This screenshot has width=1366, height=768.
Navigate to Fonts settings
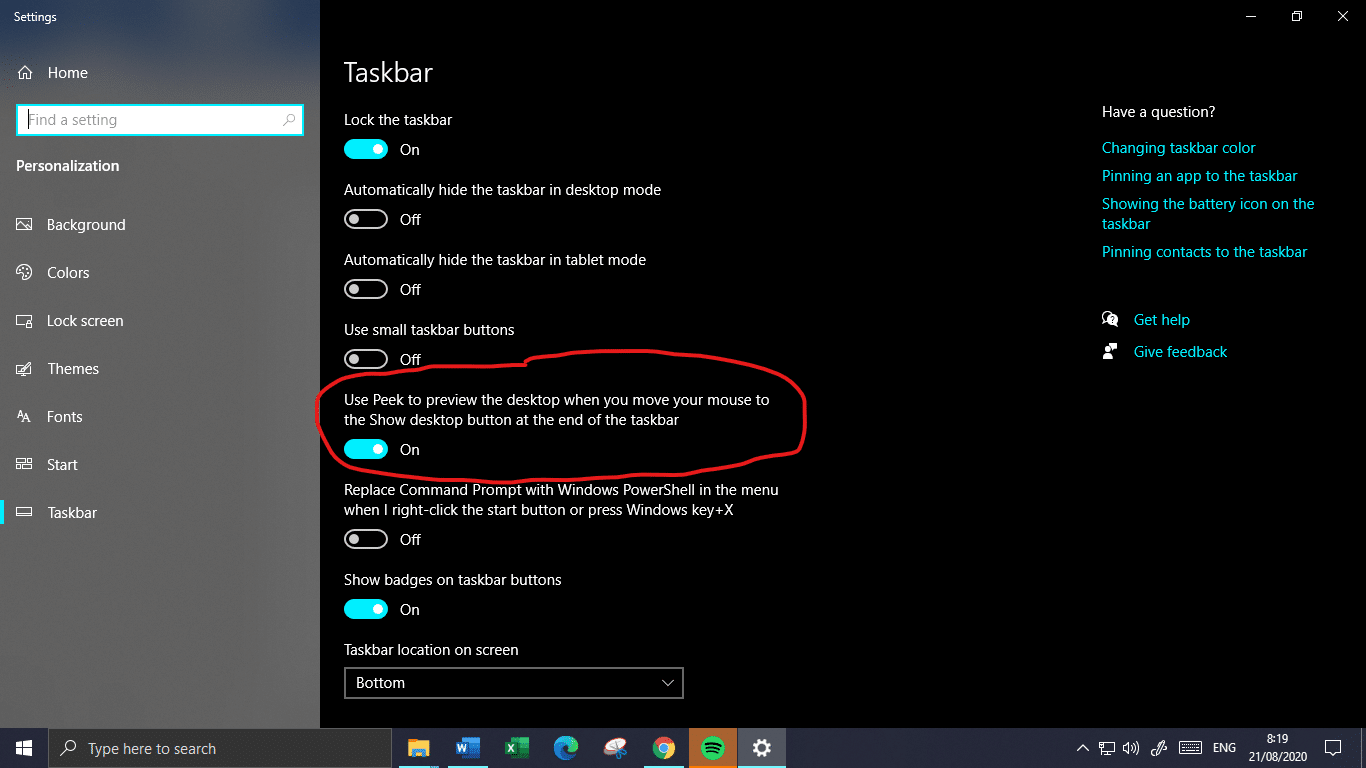click(160, 417)
